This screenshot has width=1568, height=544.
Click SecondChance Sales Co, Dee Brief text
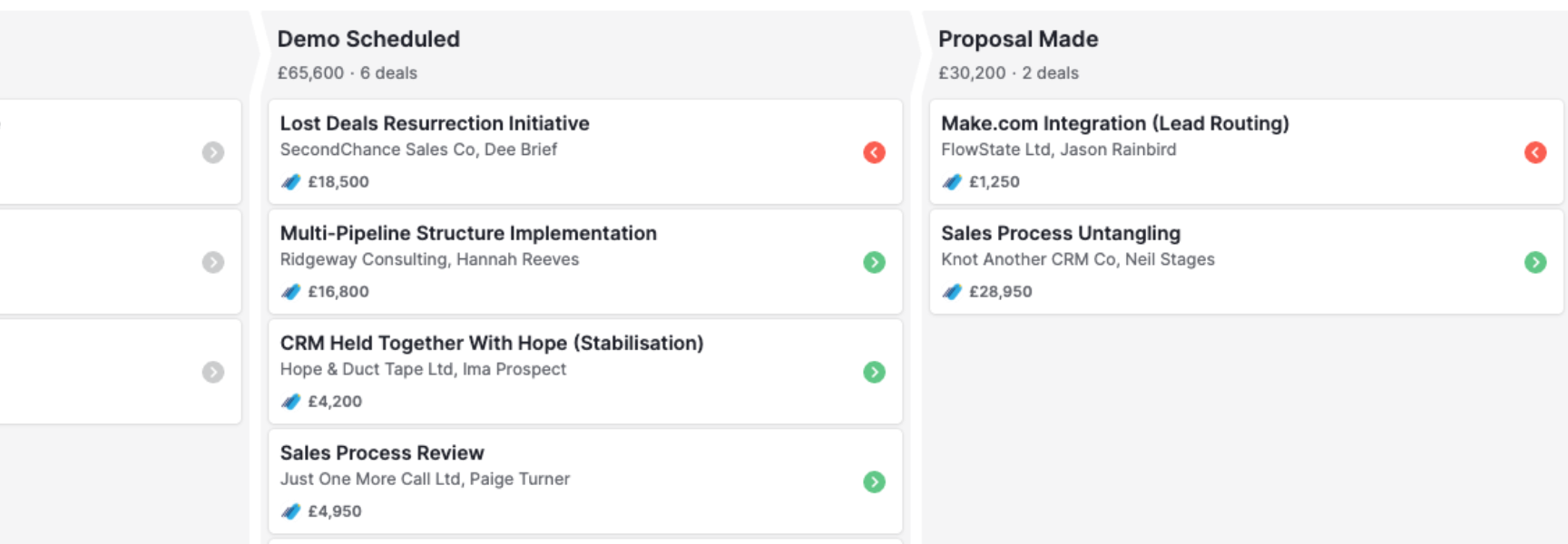pyautogui.click(x=418, y=150)
